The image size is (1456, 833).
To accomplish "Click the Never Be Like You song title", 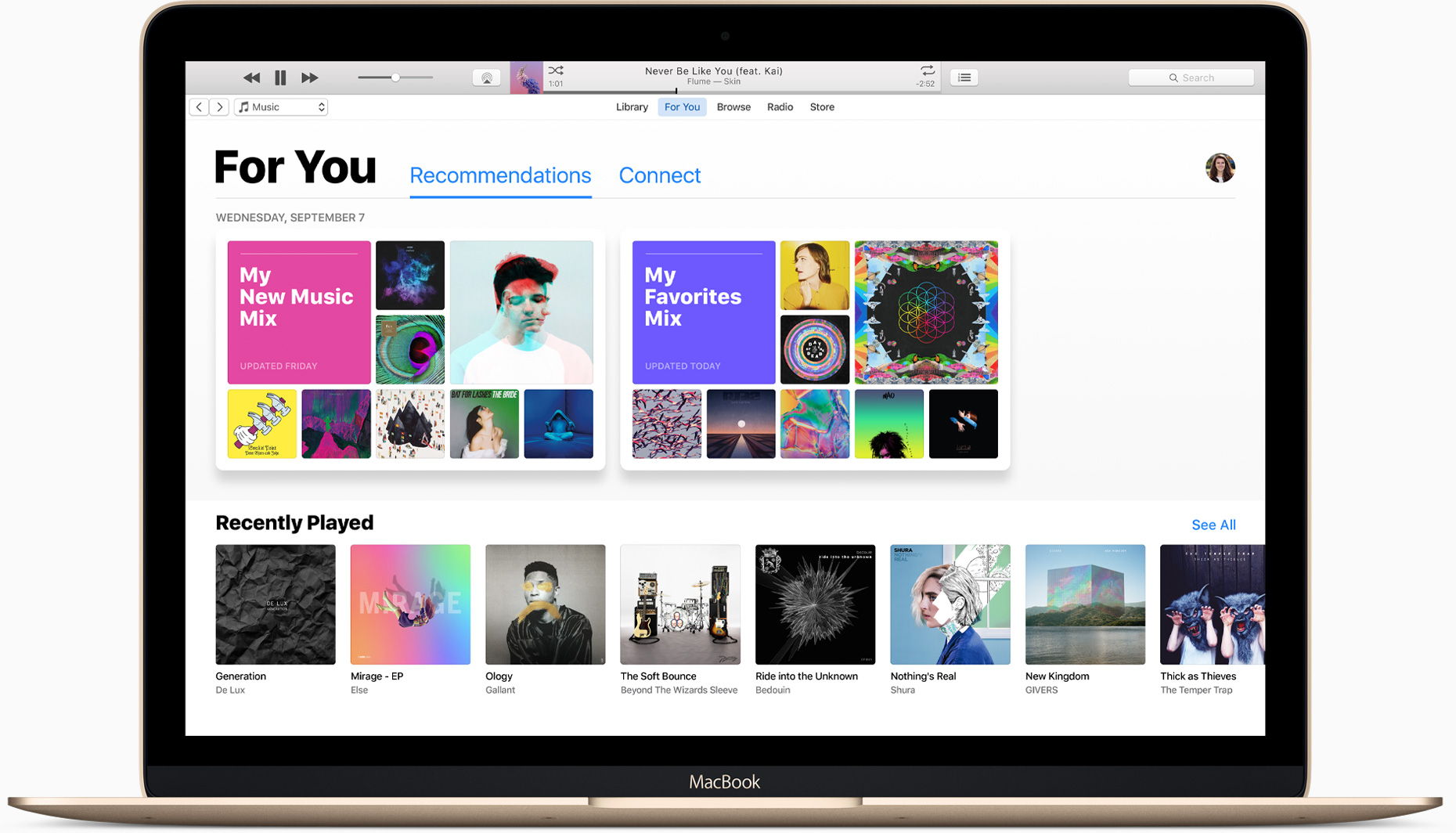I will [x=713, y=70].
